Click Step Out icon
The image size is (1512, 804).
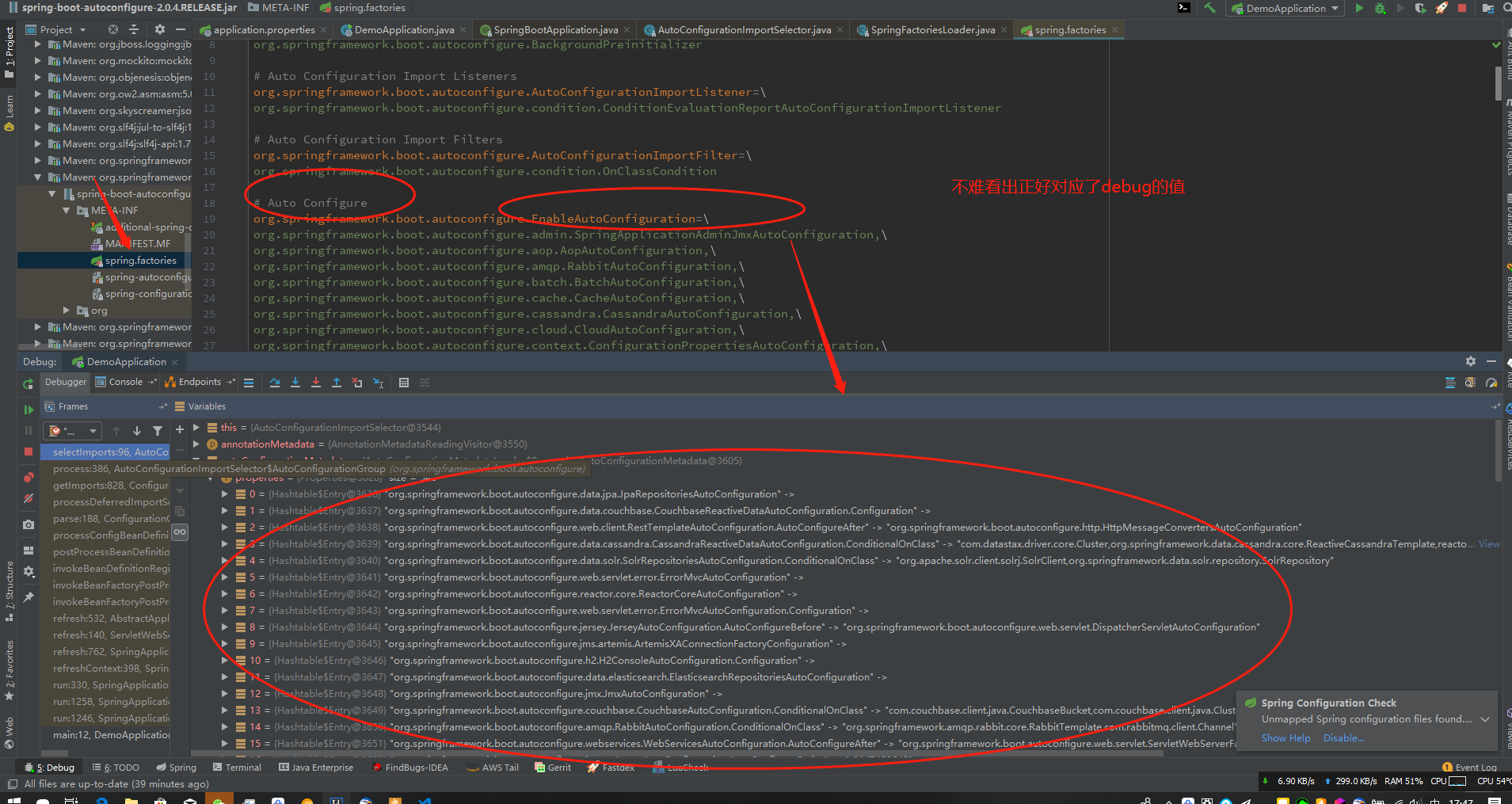coord(337,383)
